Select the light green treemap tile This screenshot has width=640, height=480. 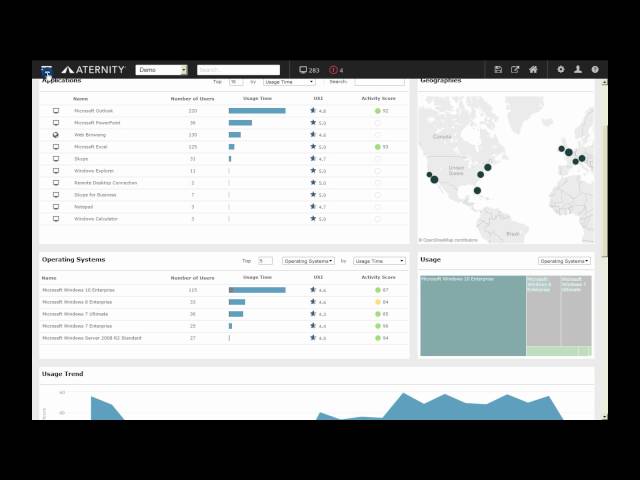coord(552,351)
